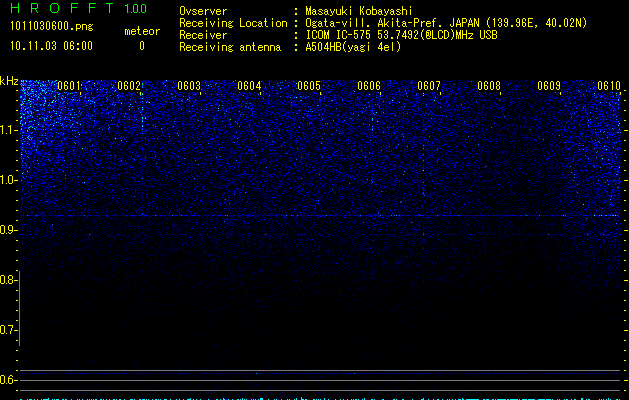Click the 0.7 kHz axis label
This screenshot has width=629, height=400.
pyautogui.click(x=7, y=330)
